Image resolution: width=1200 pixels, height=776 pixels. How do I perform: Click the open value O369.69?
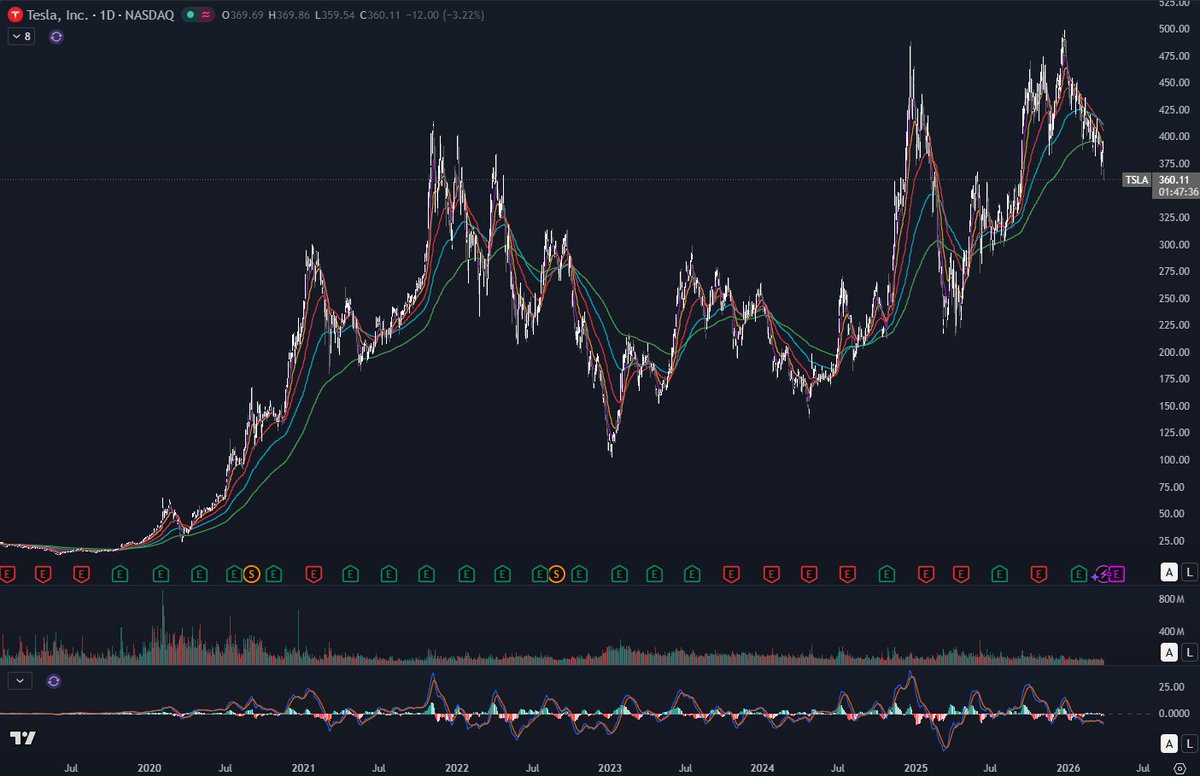(244, 15)
